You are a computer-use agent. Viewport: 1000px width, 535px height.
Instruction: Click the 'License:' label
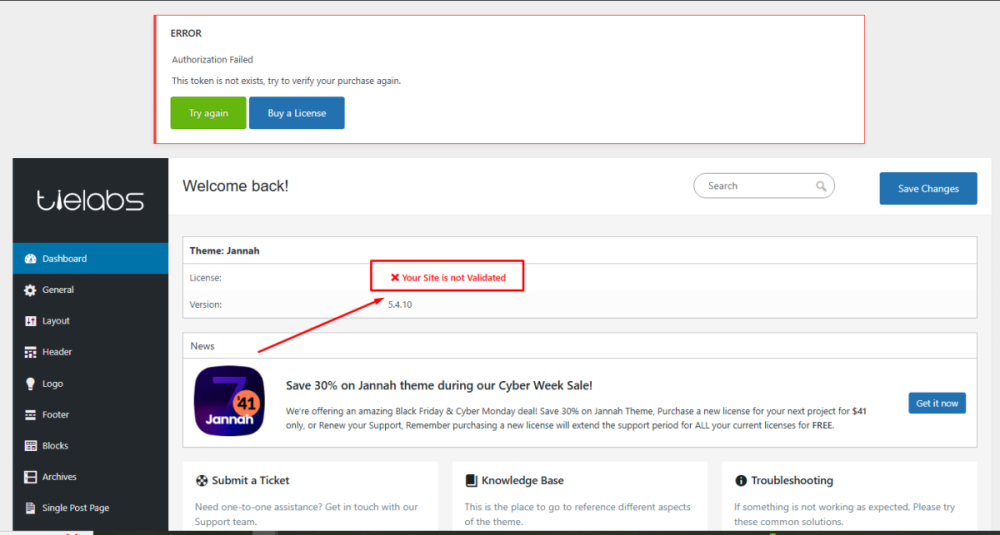pyautogui.click(x=205, y=278)
